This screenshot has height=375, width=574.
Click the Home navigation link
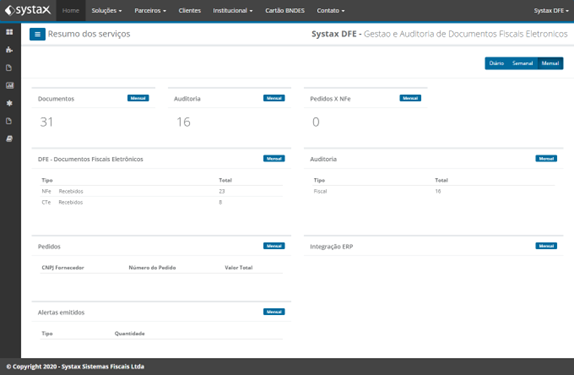pos(71,11)
